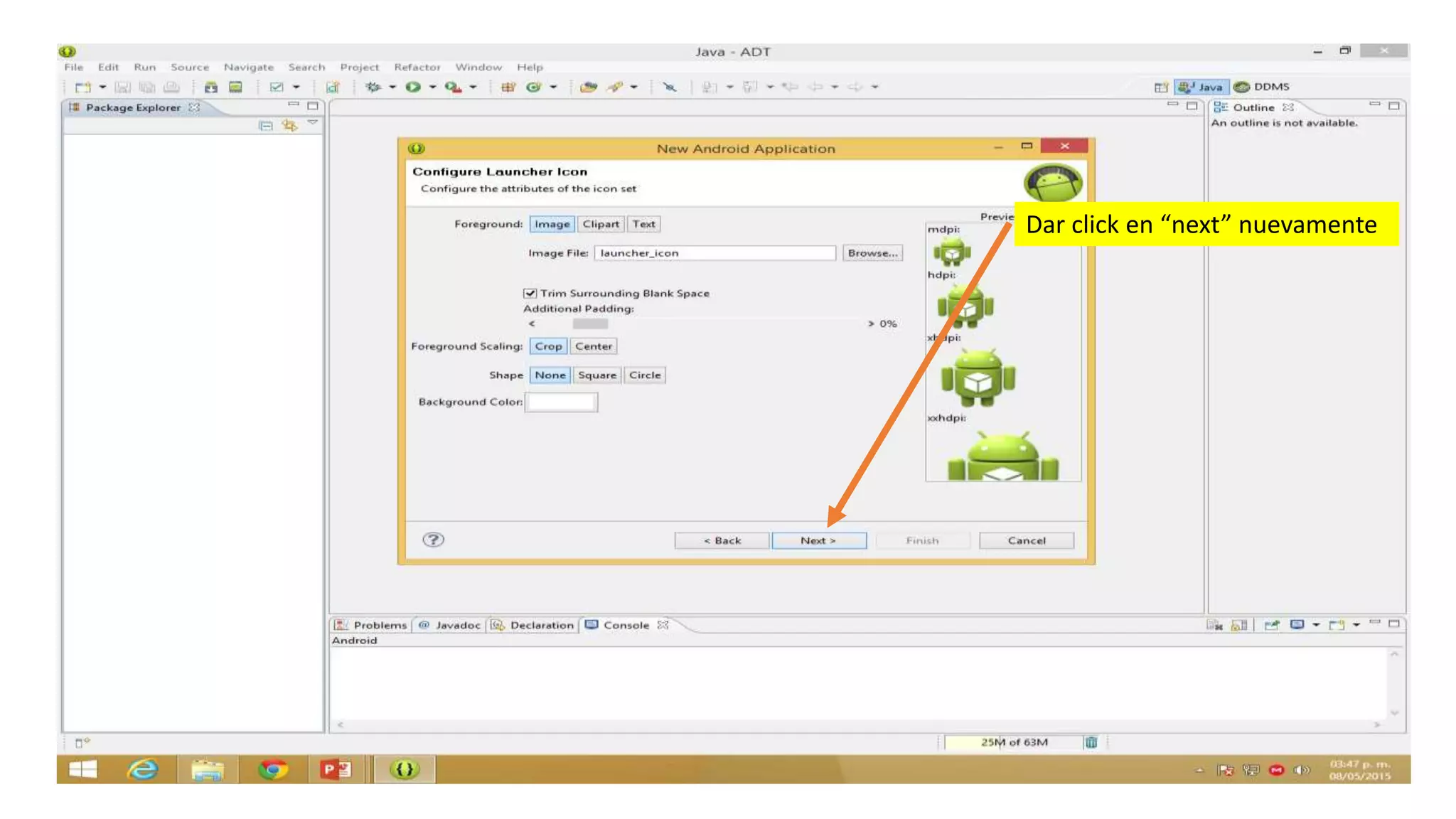Click the Next > button

(818, 540)
